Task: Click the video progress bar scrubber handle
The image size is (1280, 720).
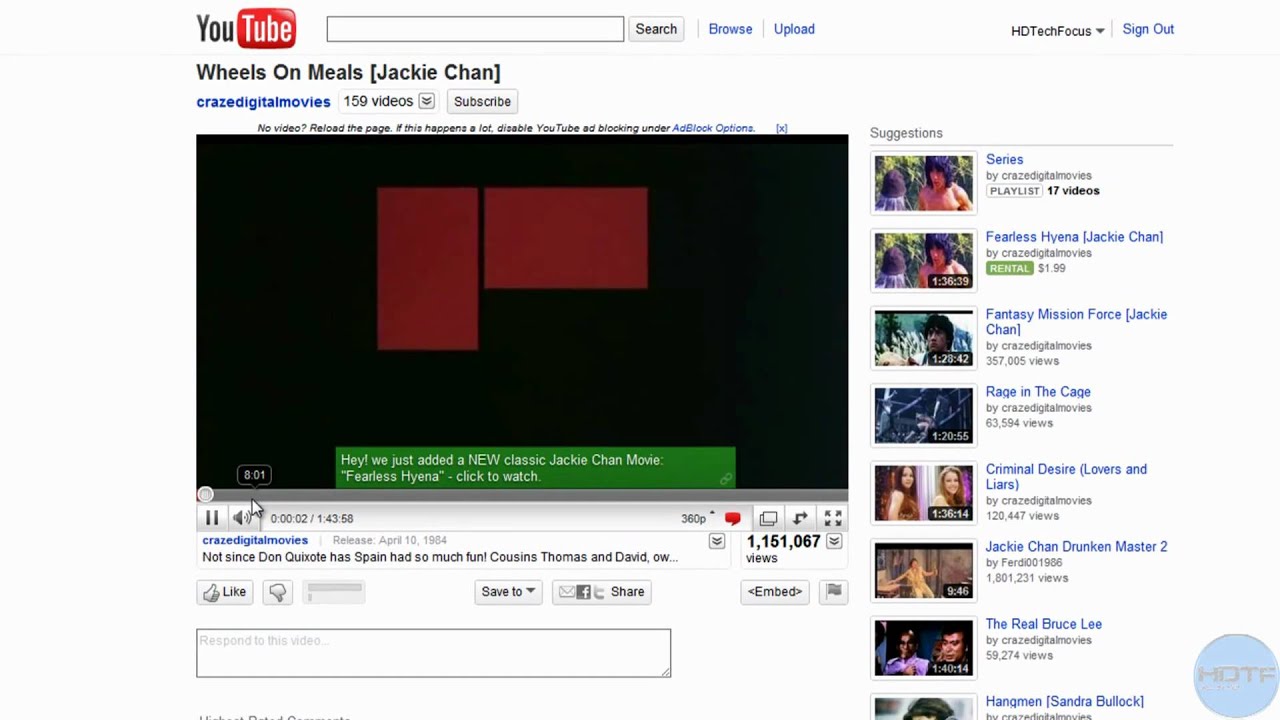Action: pyautogui.click(x=205, y=495)
